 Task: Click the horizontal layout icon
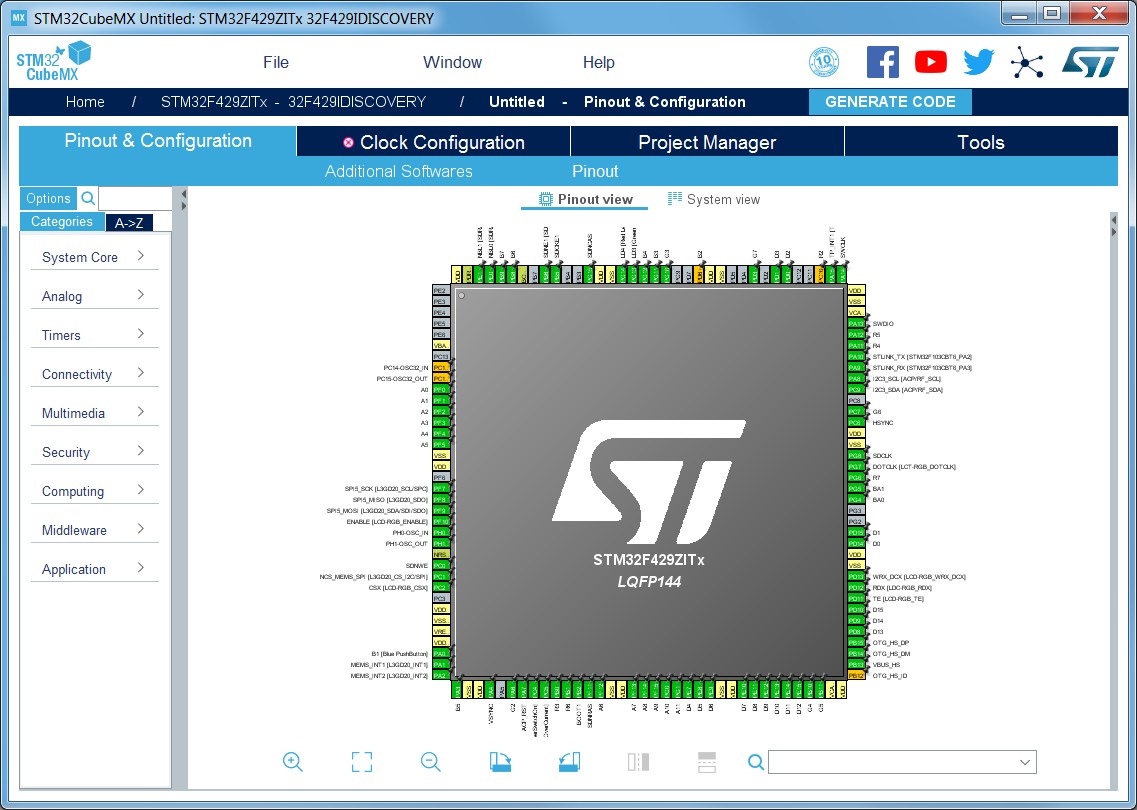click(x=707, y=761)
